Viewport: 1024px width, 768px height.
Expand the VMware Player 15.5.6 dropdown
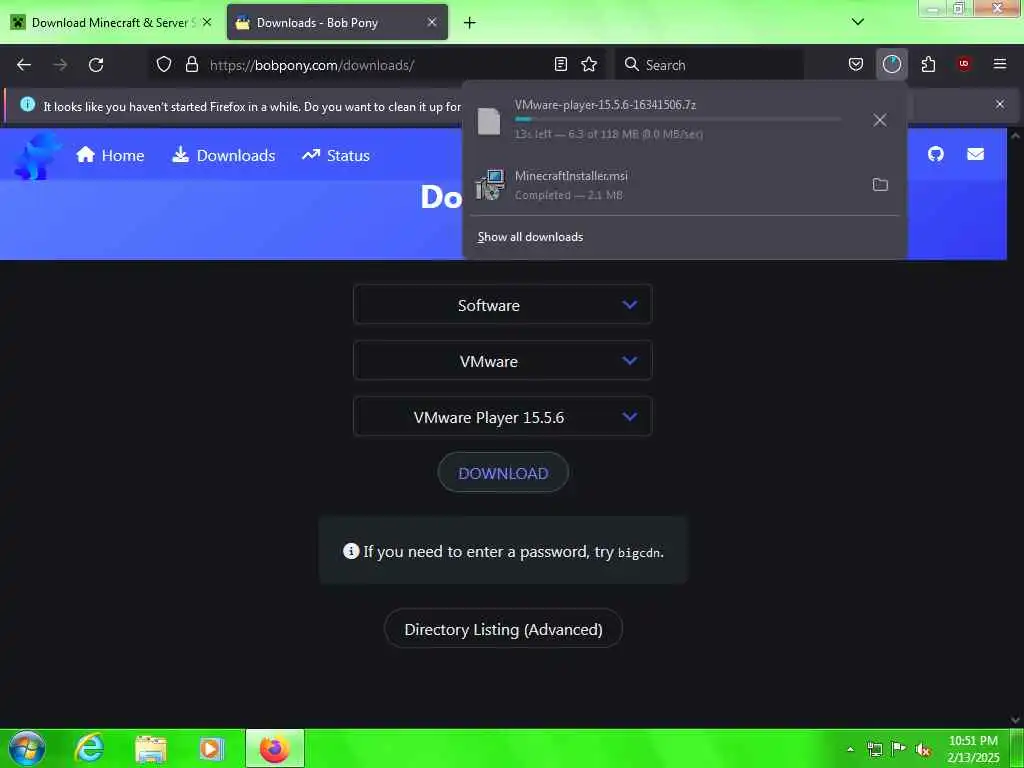[x=502, y=417]
